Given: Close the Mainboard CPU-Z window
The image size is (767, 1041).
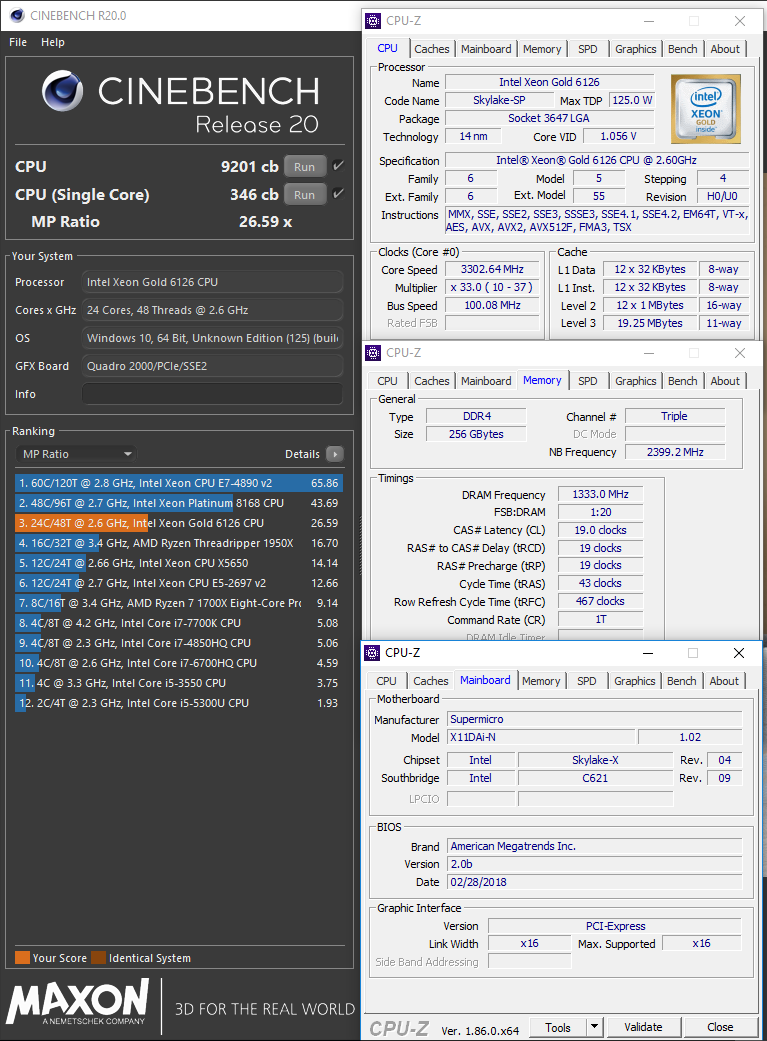Looking at the screenshot, I should point(738,653).
